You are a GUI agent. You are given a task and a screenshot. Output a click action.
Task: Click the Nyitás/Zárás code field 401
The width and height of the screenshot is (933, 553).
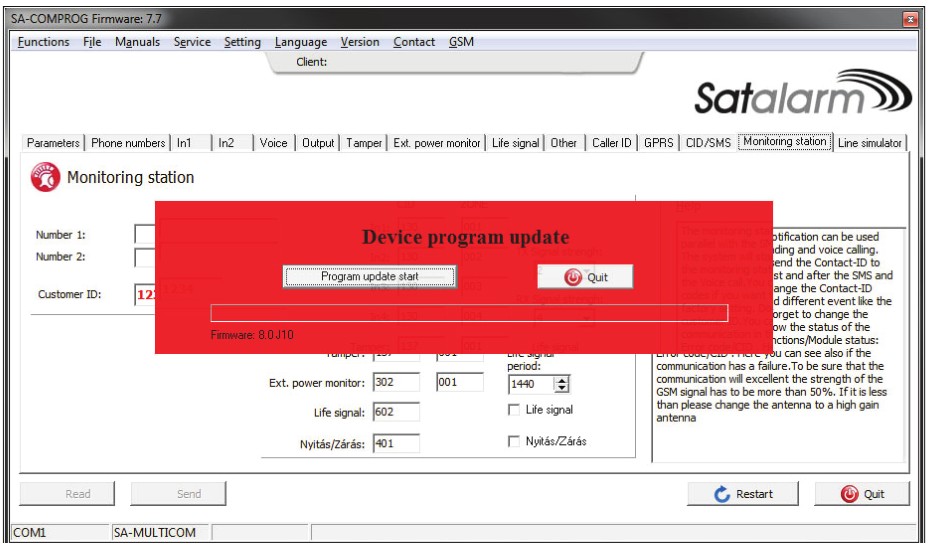[396, 443]
